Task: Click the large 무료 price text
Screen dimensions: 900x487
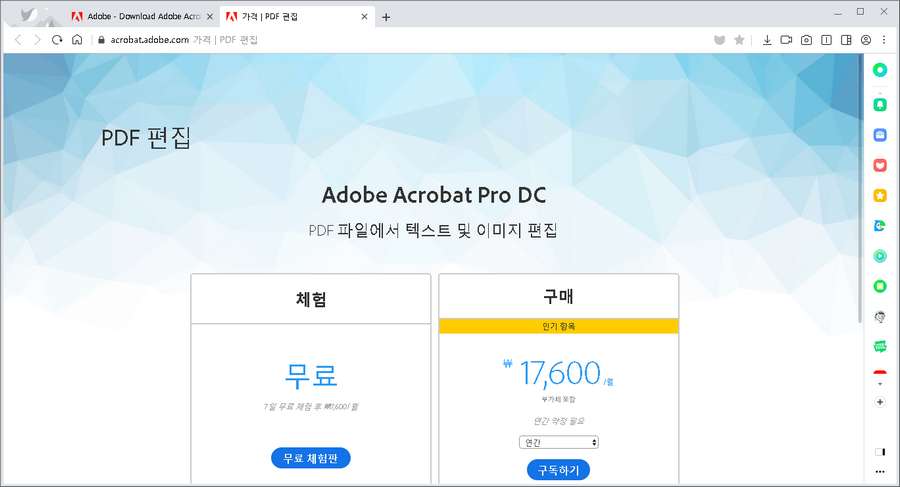Action: point(311,375)
